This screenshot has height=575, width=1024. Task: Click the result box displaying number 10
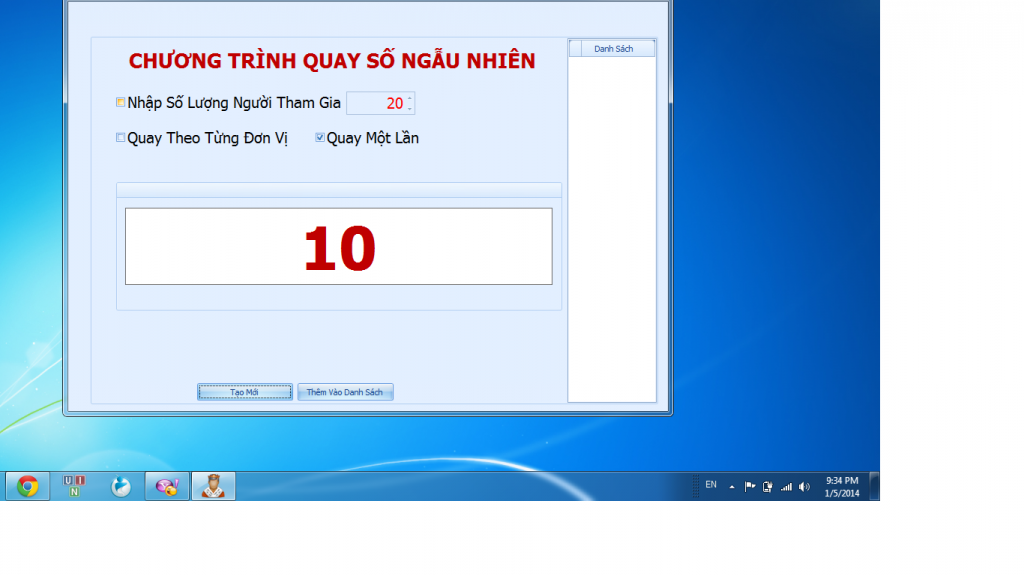(339, 246)
